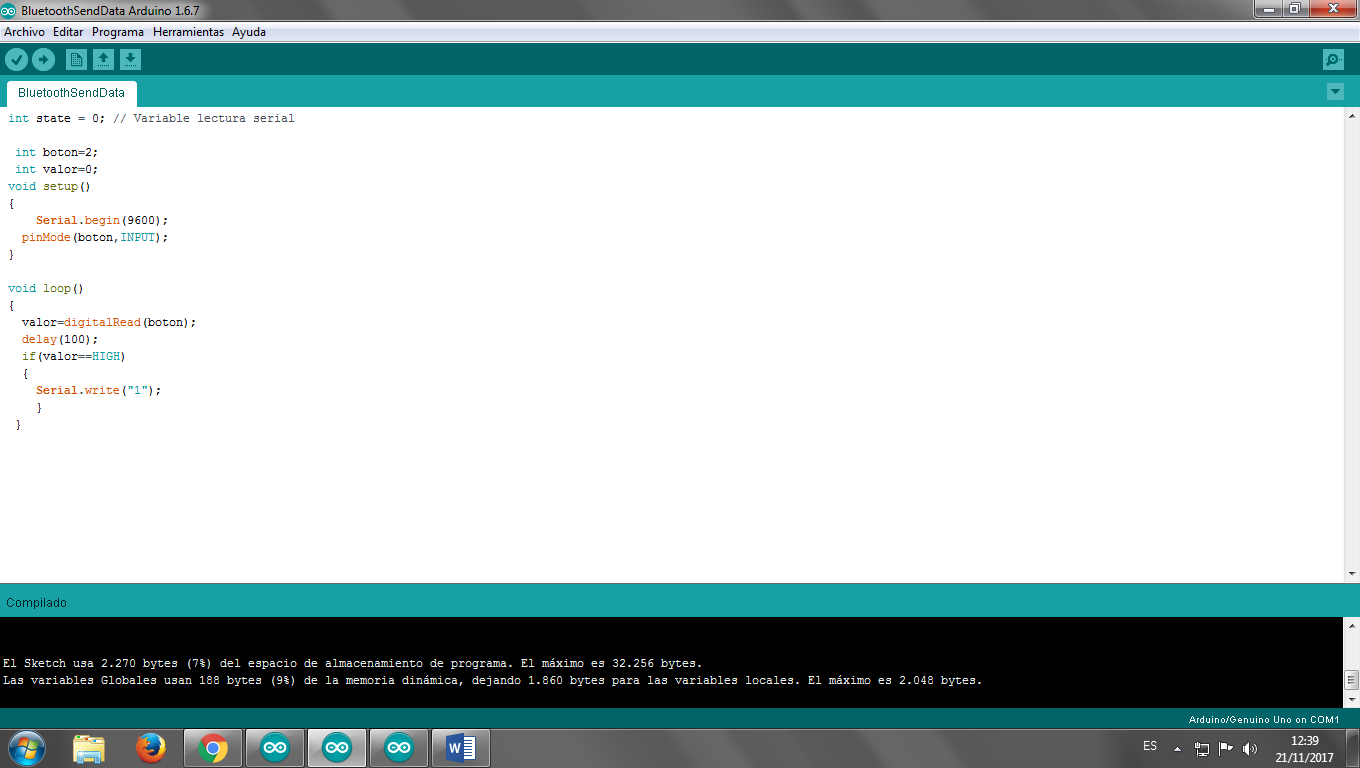Click the 'void setup()' line
1360x768 pixels.
pos(50,186)
